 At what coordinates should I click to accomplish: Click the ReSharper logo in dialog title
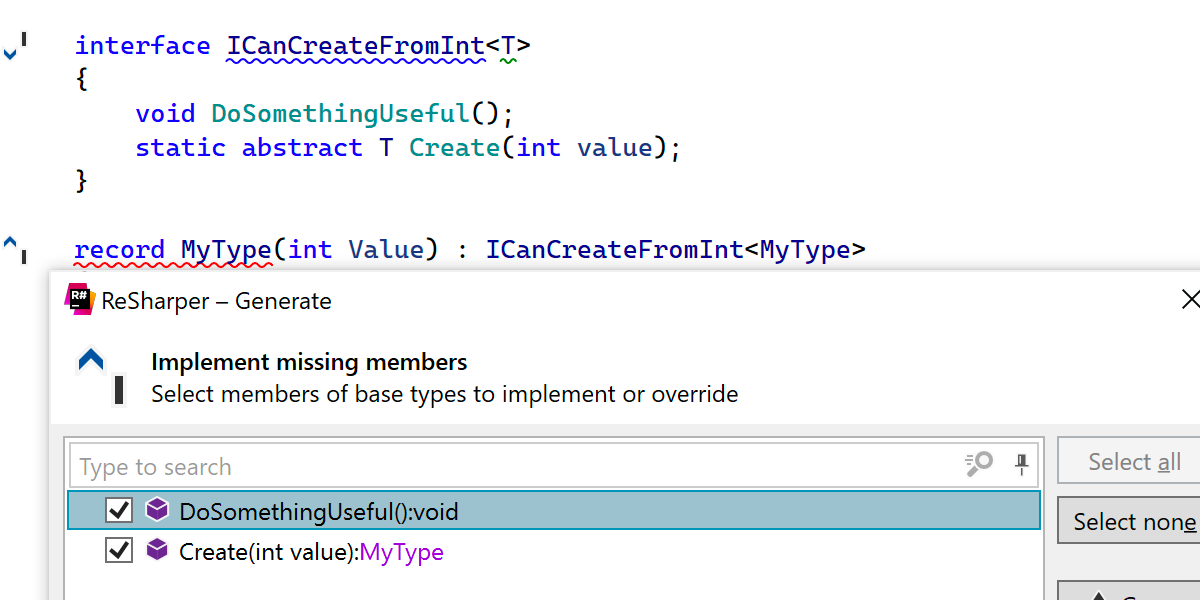[80, 299]
